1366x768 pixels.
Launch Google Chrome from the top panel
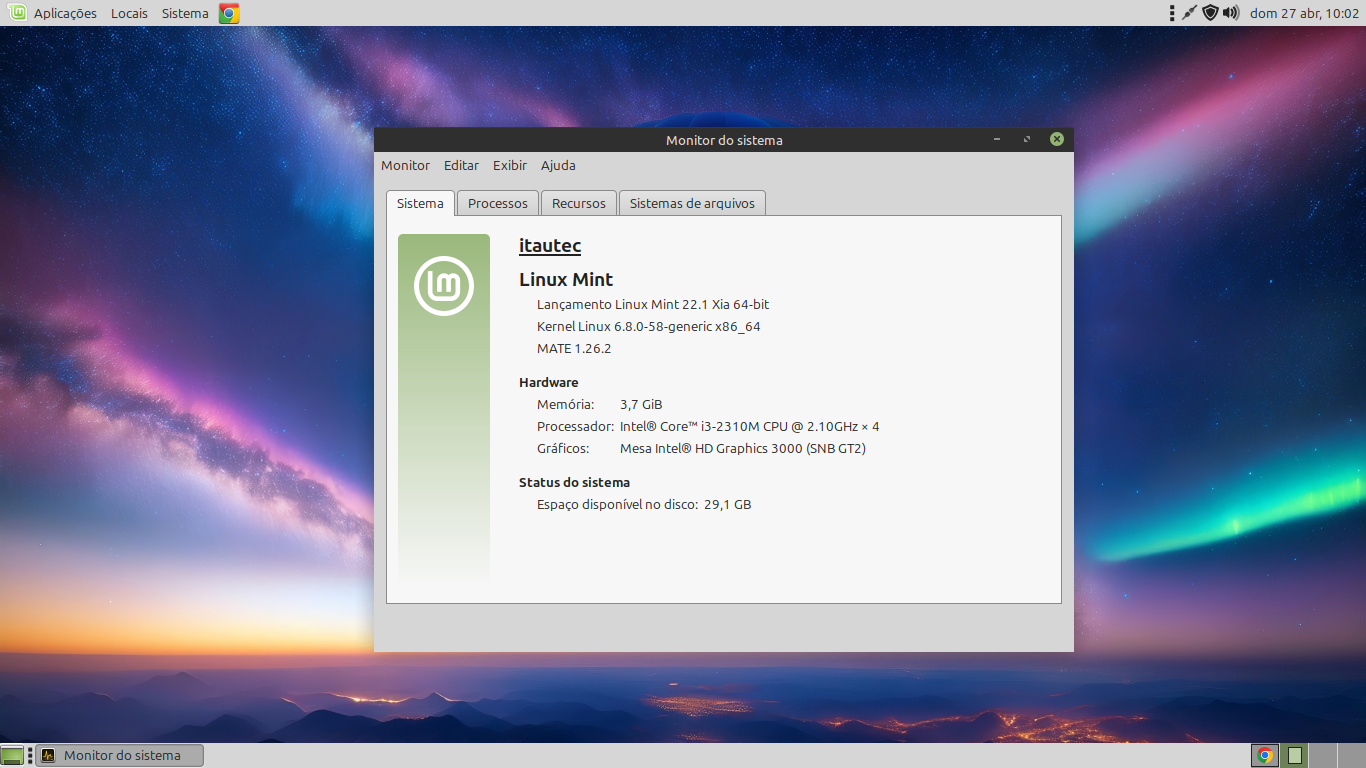pos(229,13)
